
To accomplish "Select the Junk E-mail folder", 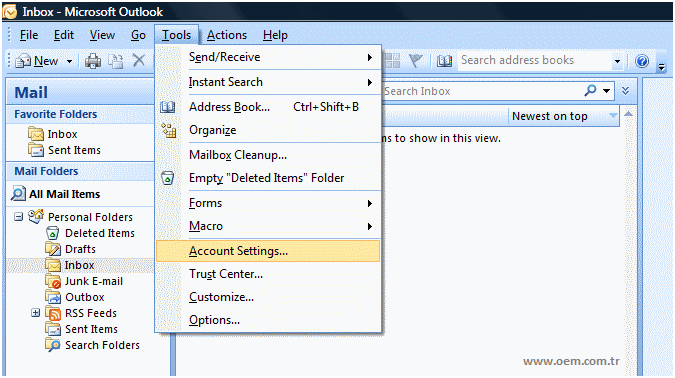I will pos(93,282).
